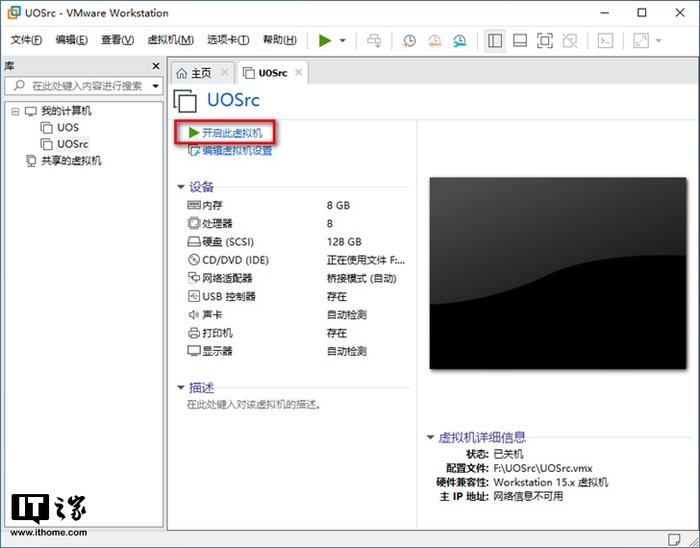The height and width of the screenshot is (548, 700).
Task: Open the 编辑(E) menu
Action: click(71, 40)
